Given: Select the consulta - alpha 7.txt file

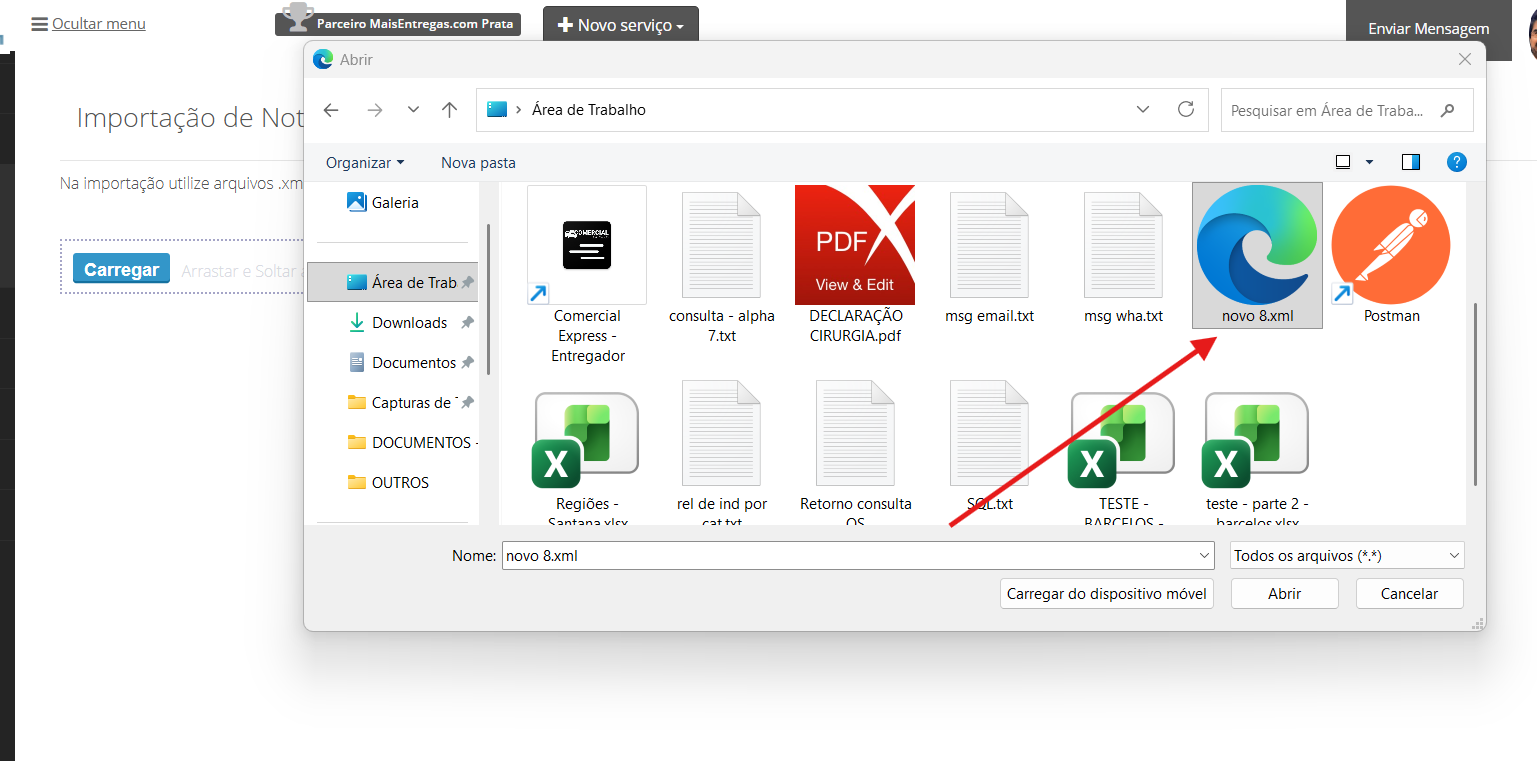Looking at the screenshot, I should point(721,267).
